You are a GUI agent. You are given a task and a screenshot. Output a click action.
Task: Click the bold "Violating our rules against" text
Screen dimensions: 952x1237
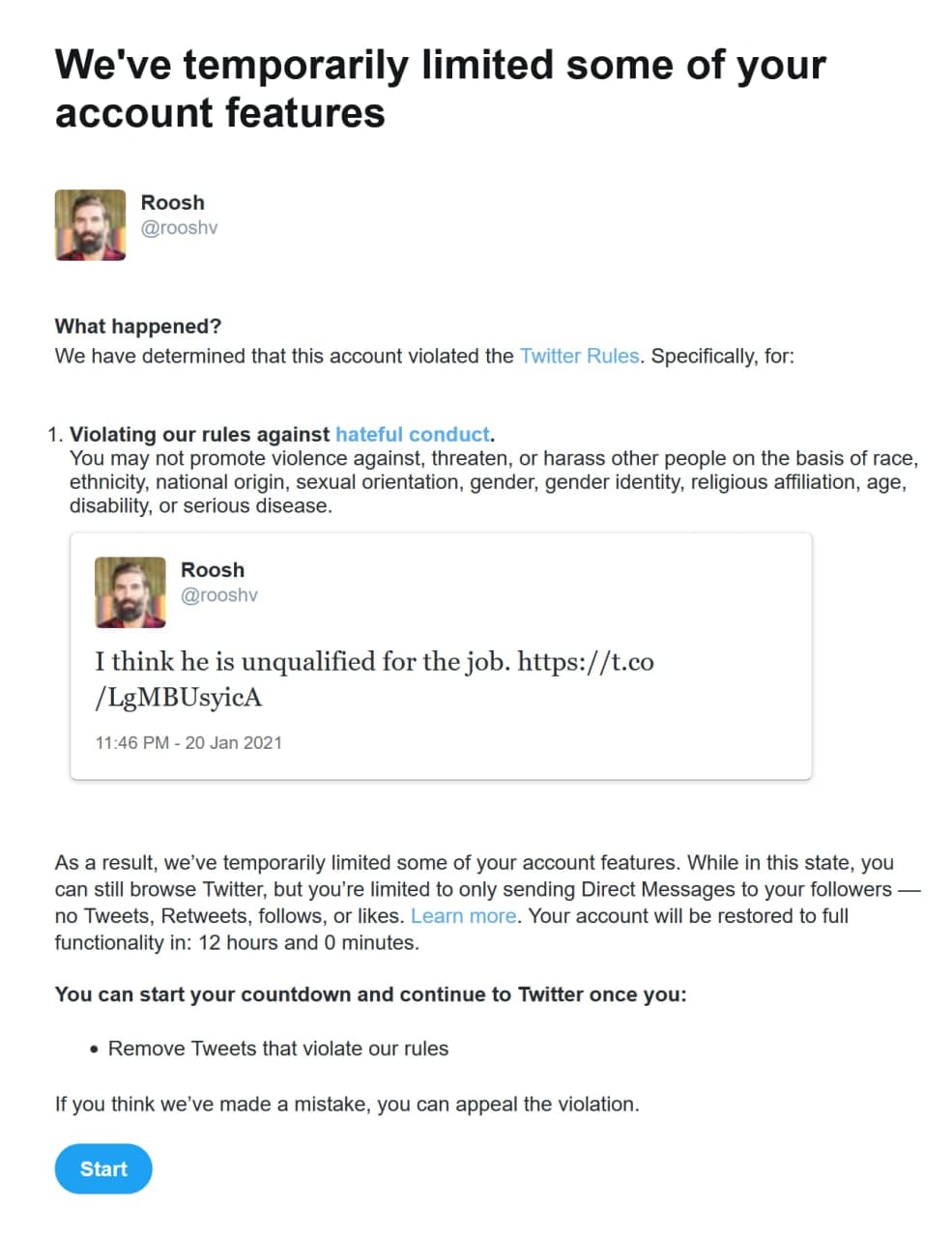click(201, 434)
